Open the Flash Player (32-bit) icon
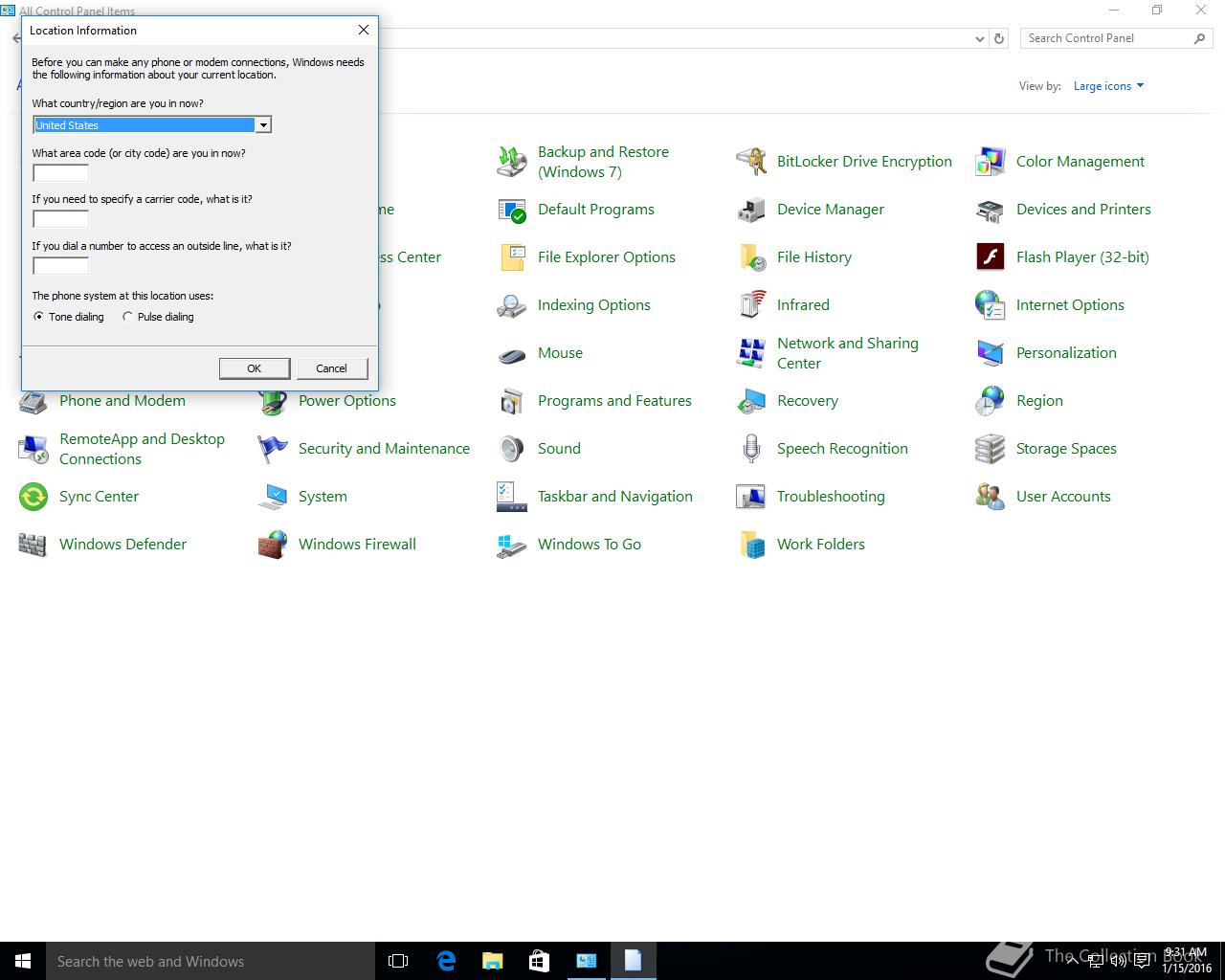1225x980 pixels. (x=991, y=257)
